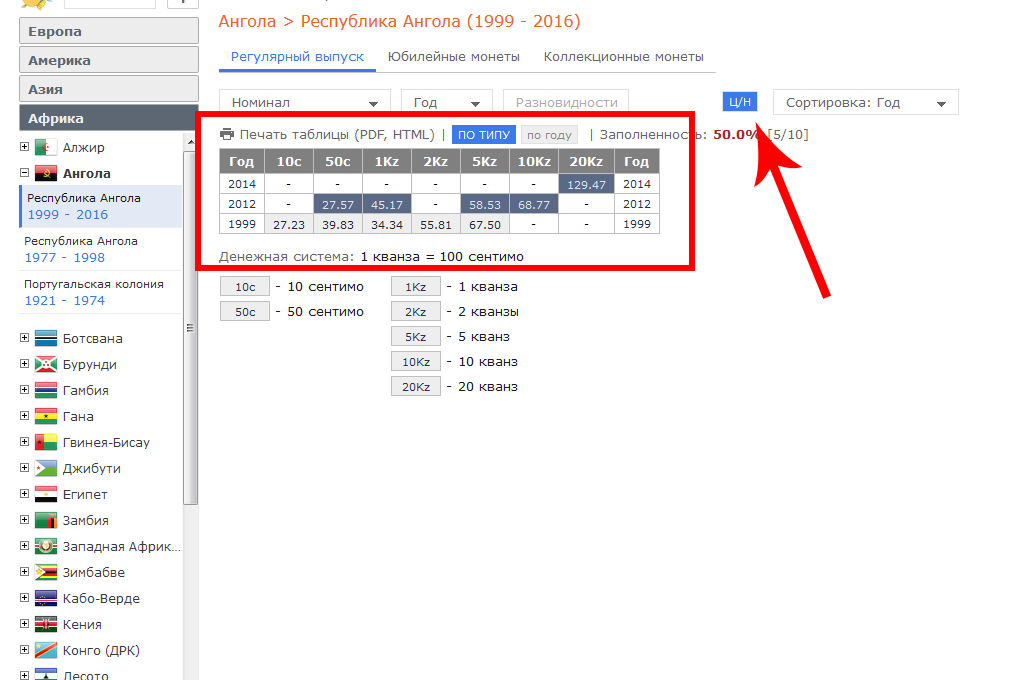Open Республика Ангола 1977 - 1998 link

pos(81,249)
